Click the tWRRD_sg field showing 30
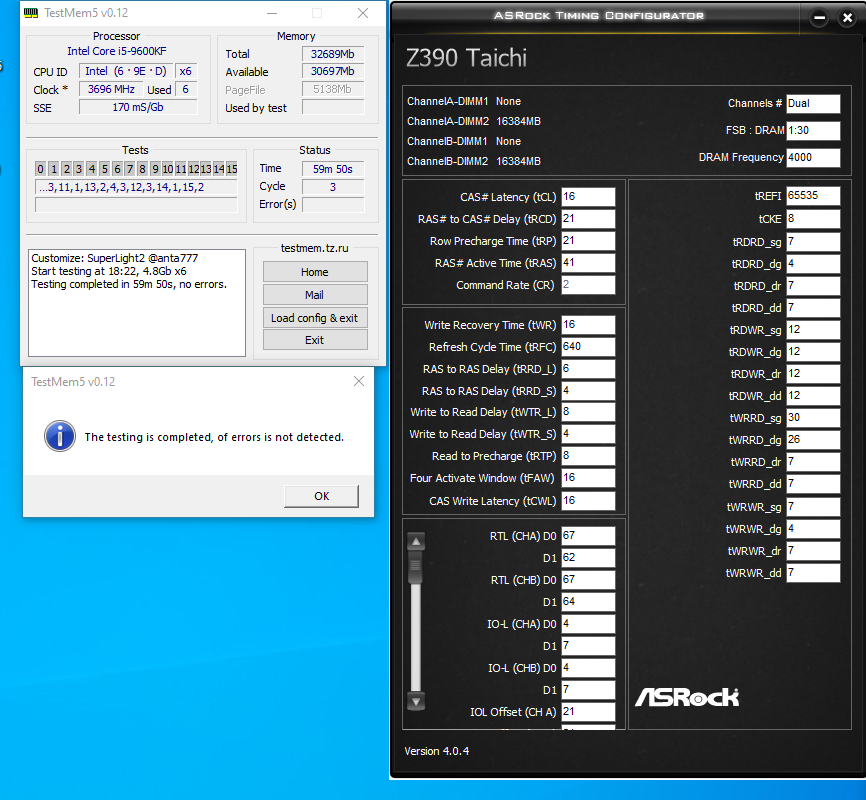 tap(814, 418)
